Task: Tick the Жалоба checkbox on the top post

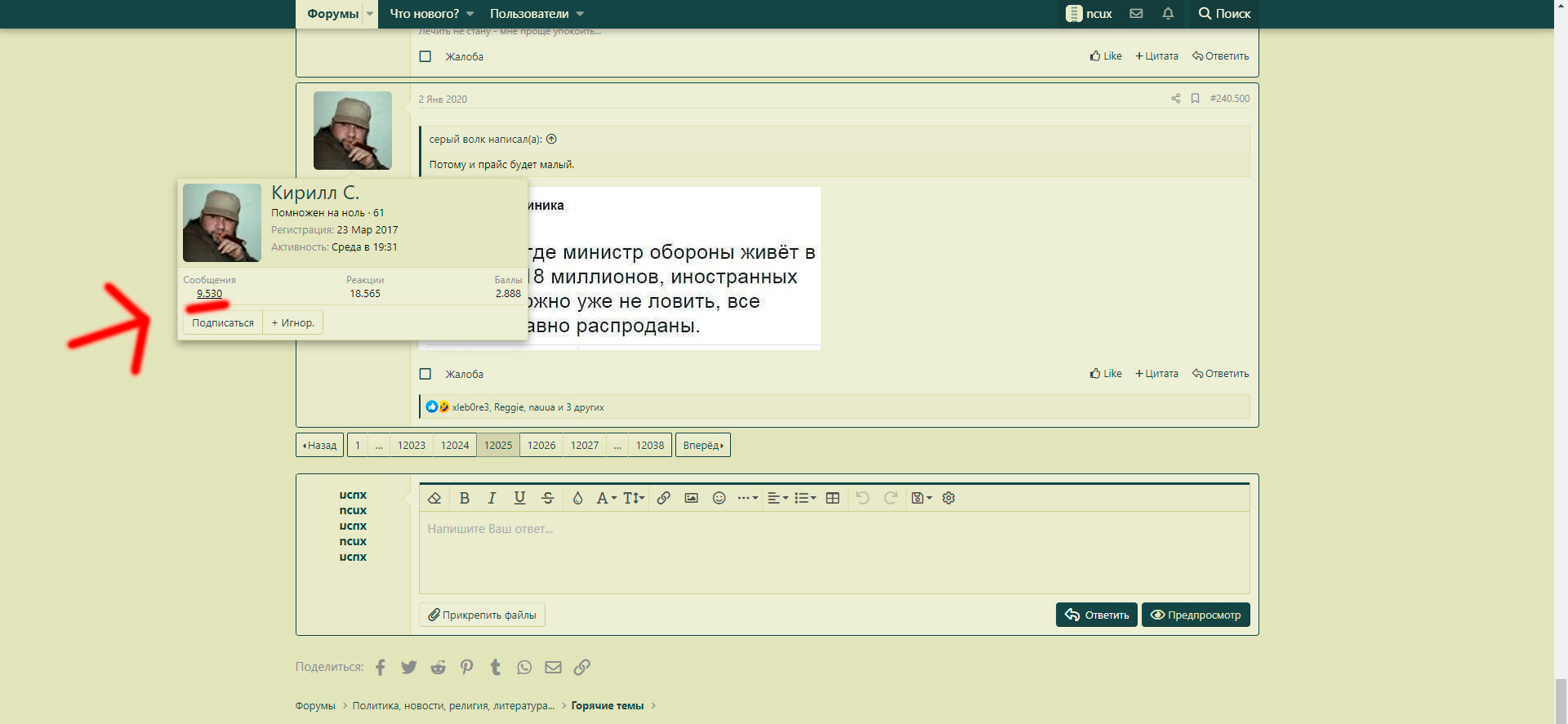Action: (x=425, y=56)
